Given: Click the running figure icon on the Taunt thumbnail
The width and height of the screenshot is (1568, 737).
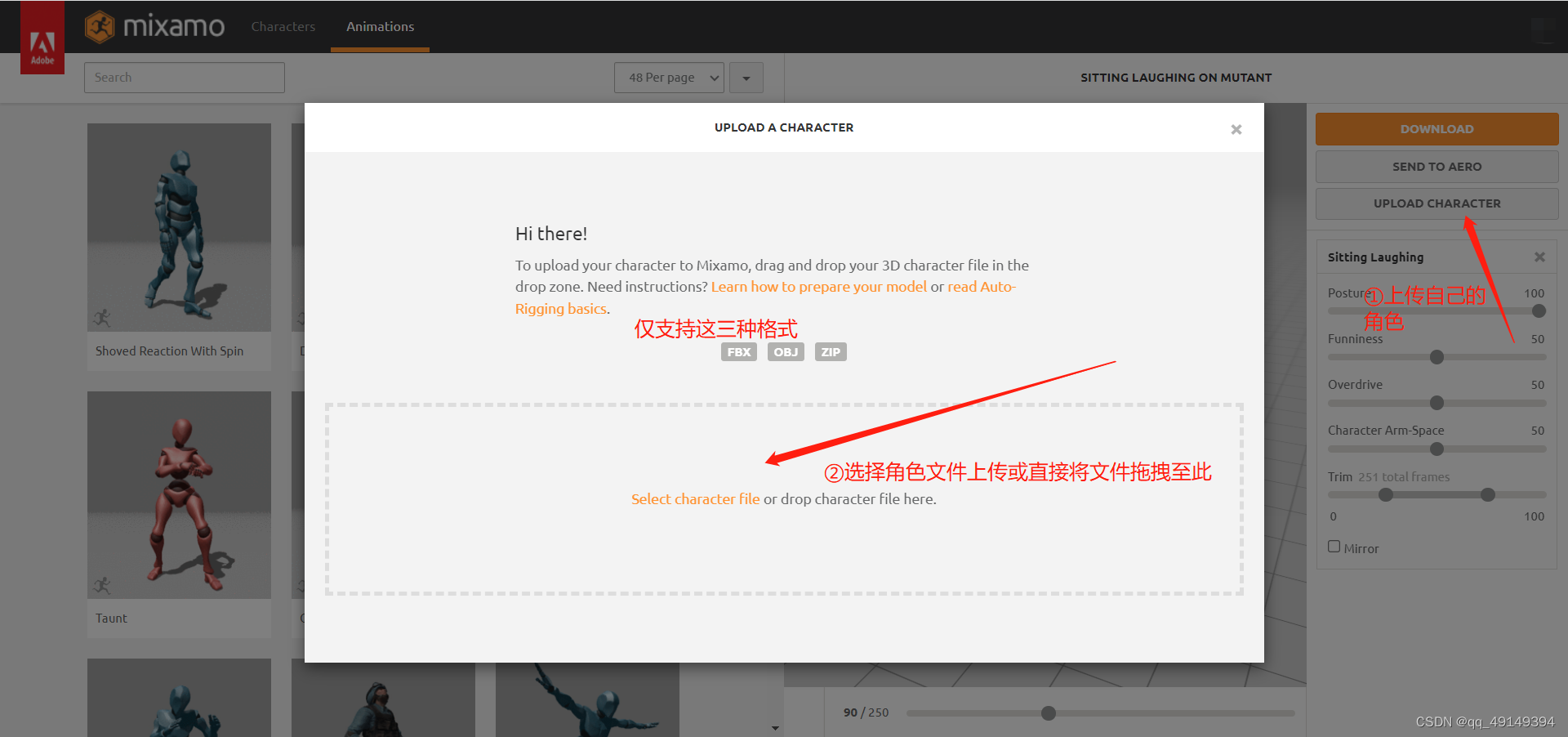Looking at the screenshot, I should point(102,585).
